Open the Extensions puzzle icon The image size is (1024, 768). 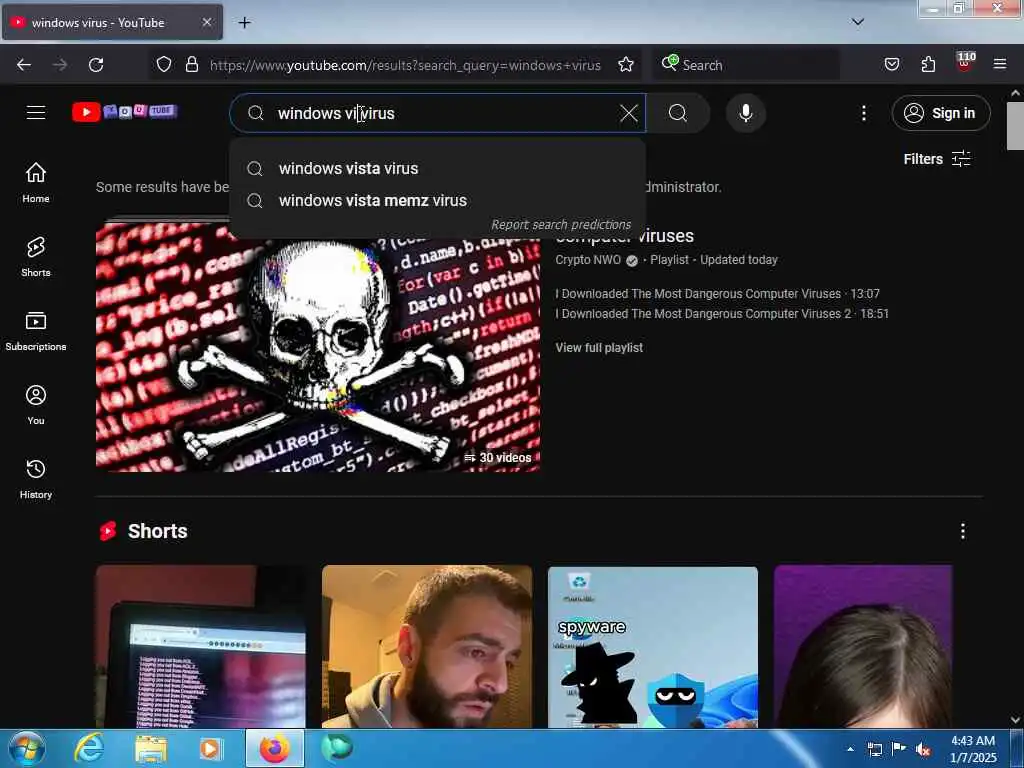[x=928, y=65]
